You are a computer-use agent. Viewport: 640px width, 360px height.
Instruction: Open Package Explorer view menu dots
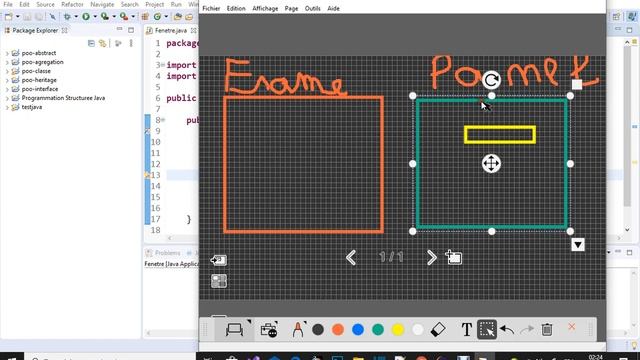point(131,43)
